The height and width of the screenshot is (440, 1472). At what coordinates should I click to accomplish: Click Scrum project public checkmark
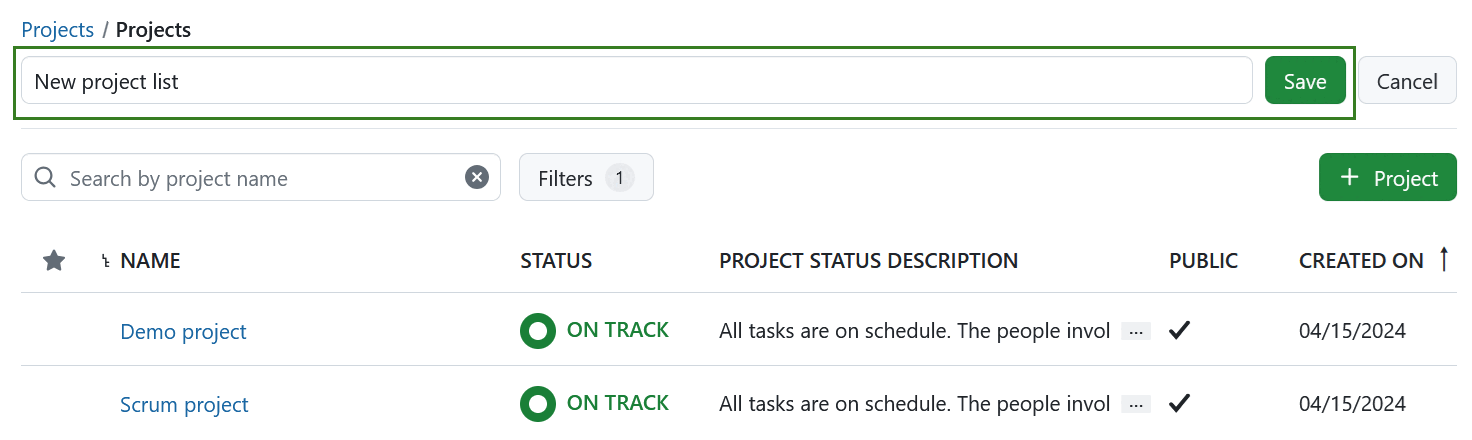1179,404
